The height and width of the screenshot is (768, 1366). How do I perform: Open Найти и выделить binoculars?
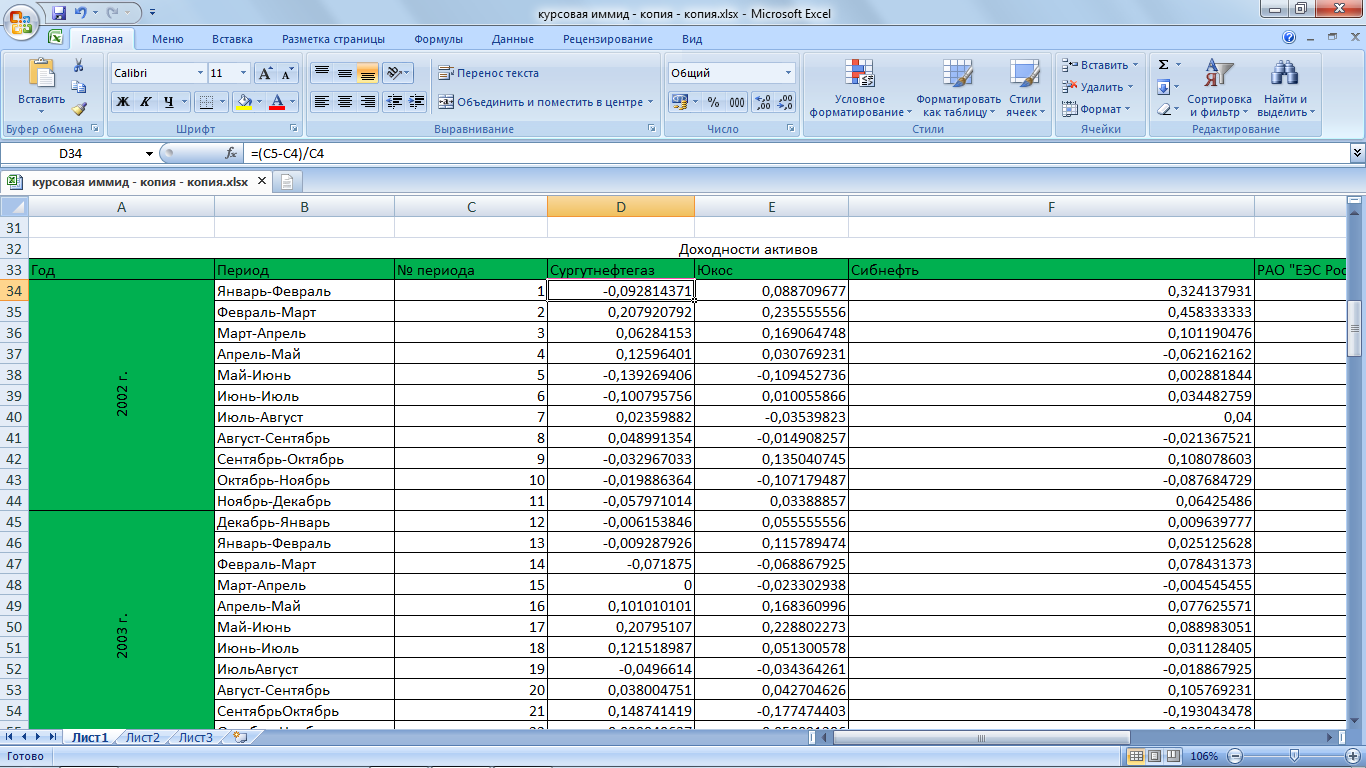[x=1285, y=88]
